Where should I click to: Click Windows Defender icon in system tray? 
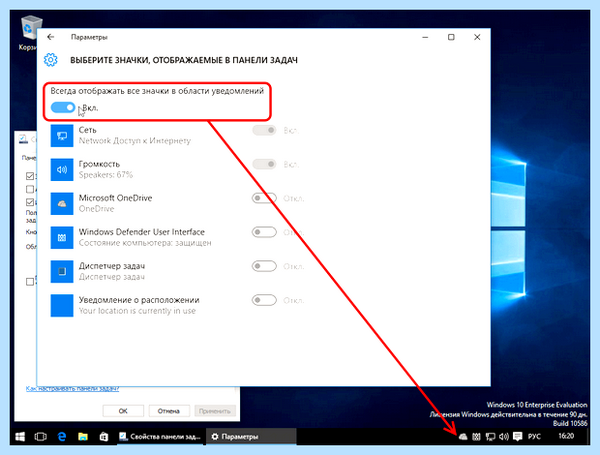476,437
